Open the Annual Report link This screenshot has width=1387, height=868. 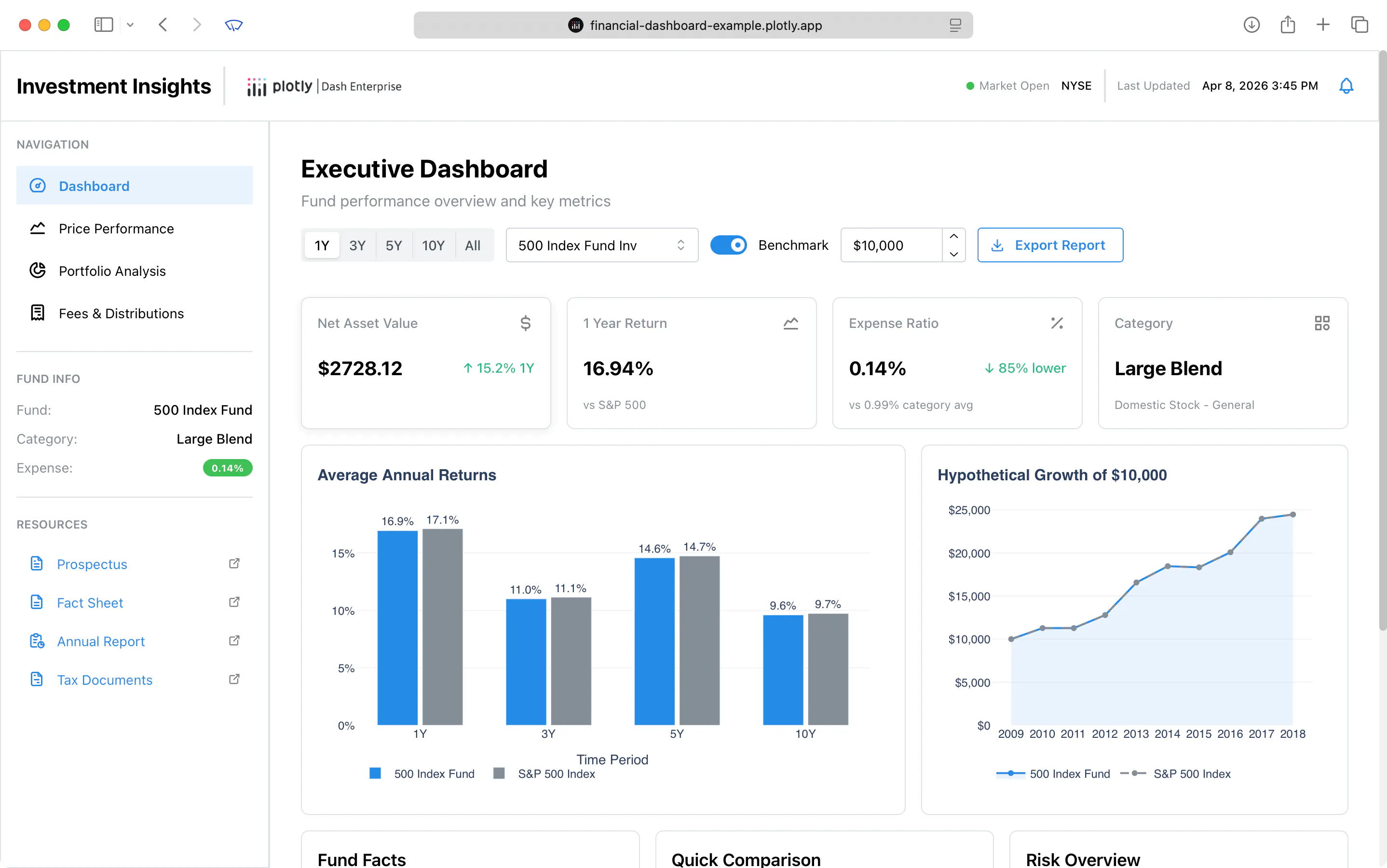click(100, 641)
